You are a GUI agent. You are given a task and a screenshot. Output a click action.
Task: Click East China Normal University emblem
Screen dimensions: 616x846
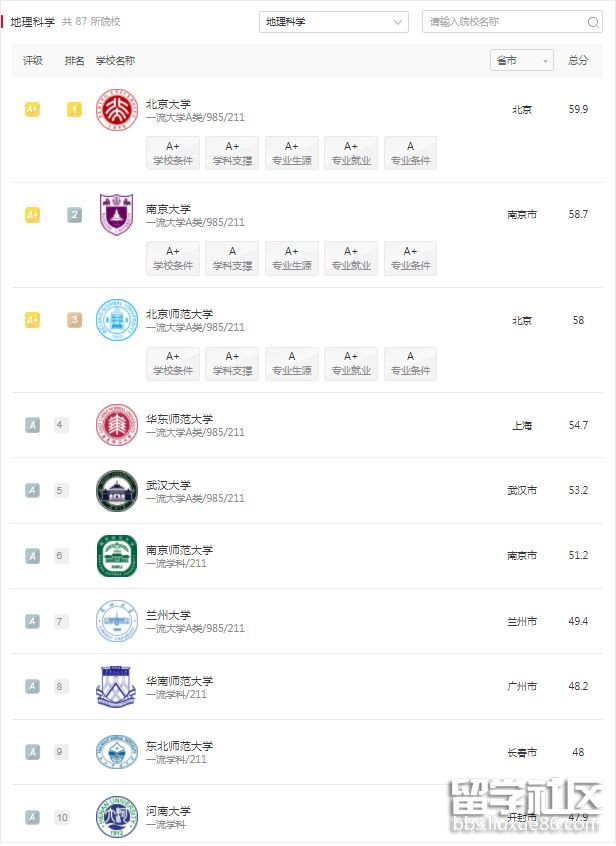[116, 425]
